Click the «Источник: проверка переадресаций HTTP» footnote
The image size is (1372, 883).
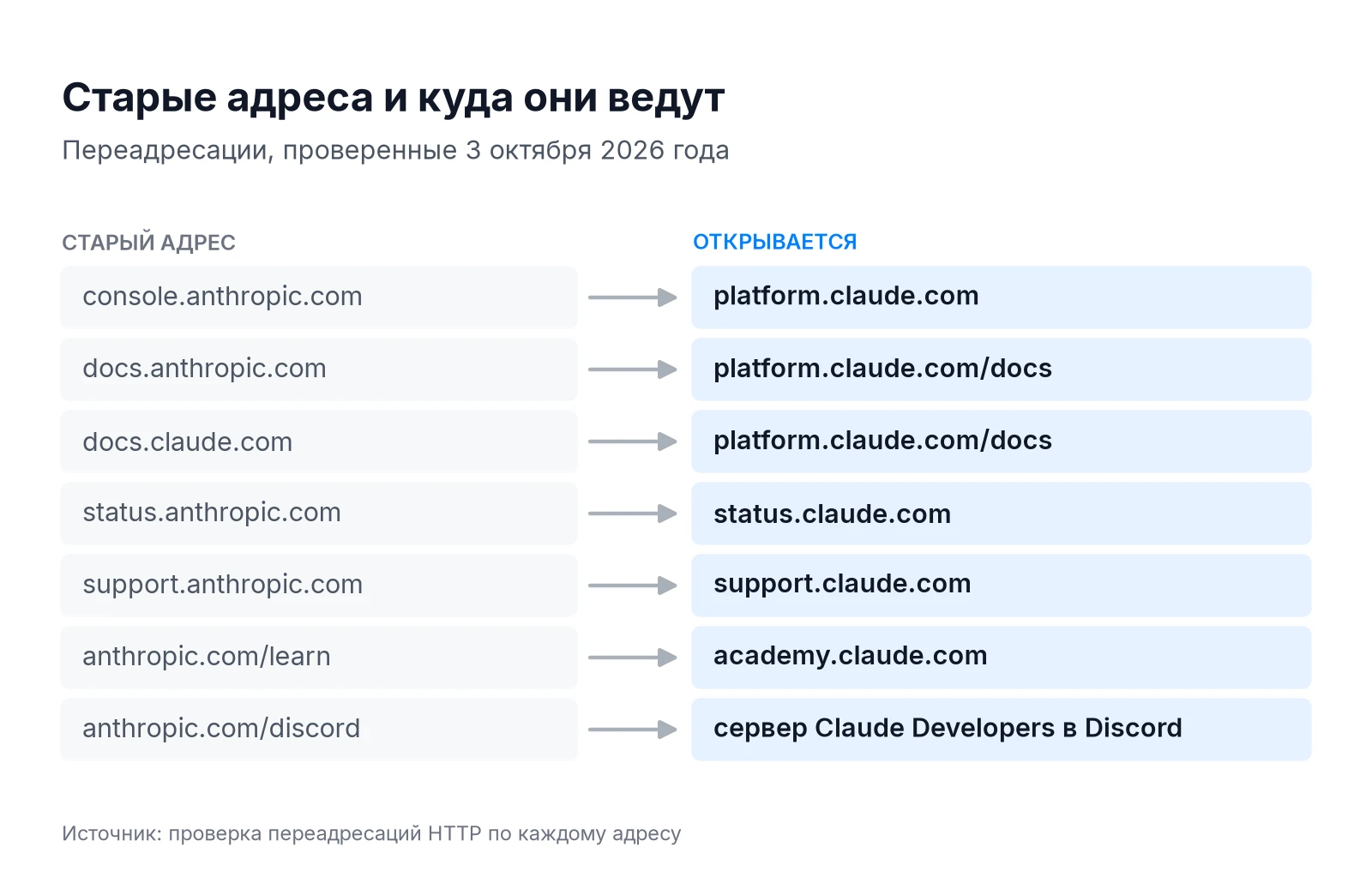tap(371, 834)
